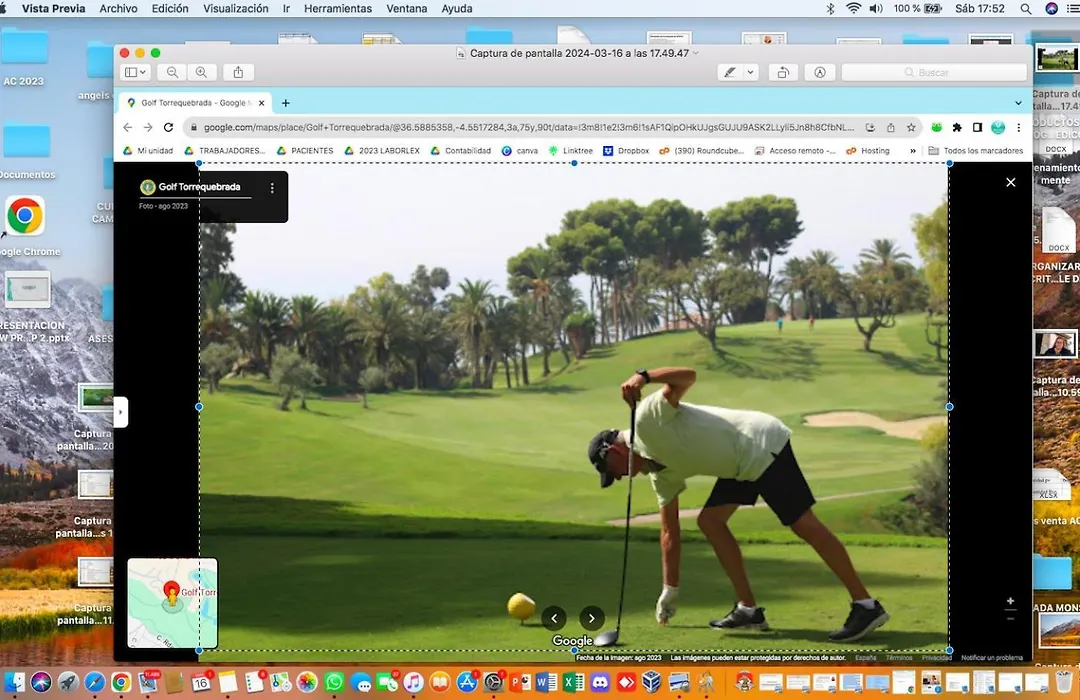
Task: Rotate the image with the rotate button
Action: (x=783, y=72)
